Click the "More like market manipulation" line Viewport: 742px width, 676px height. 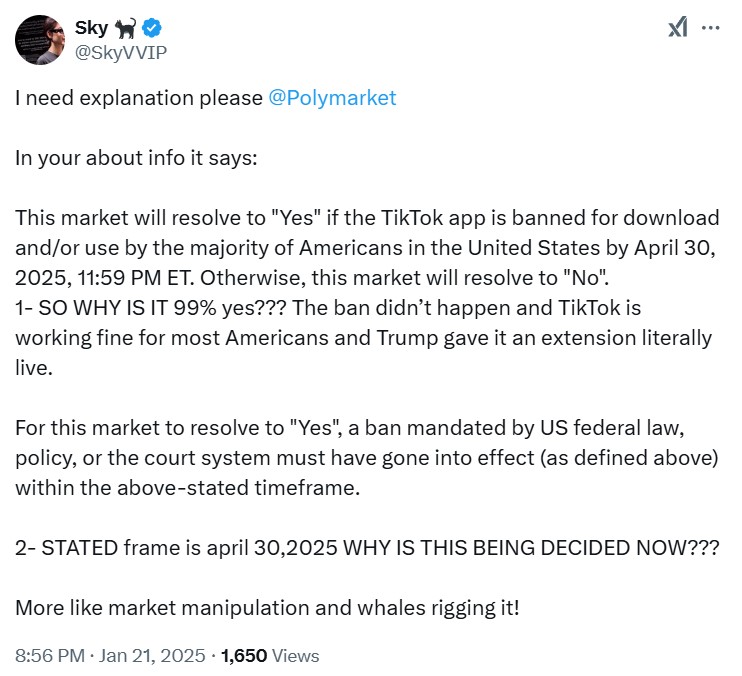click(x=267, y=608)
